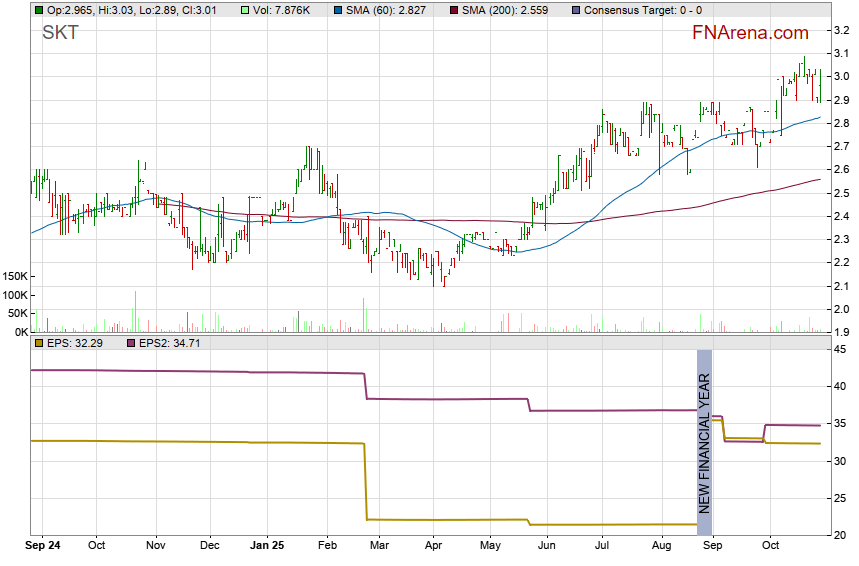Click the NEW FINANCIAL YEAR vertical marker
859x566 pixels.
pyautogui.click(x=704, y=442)
